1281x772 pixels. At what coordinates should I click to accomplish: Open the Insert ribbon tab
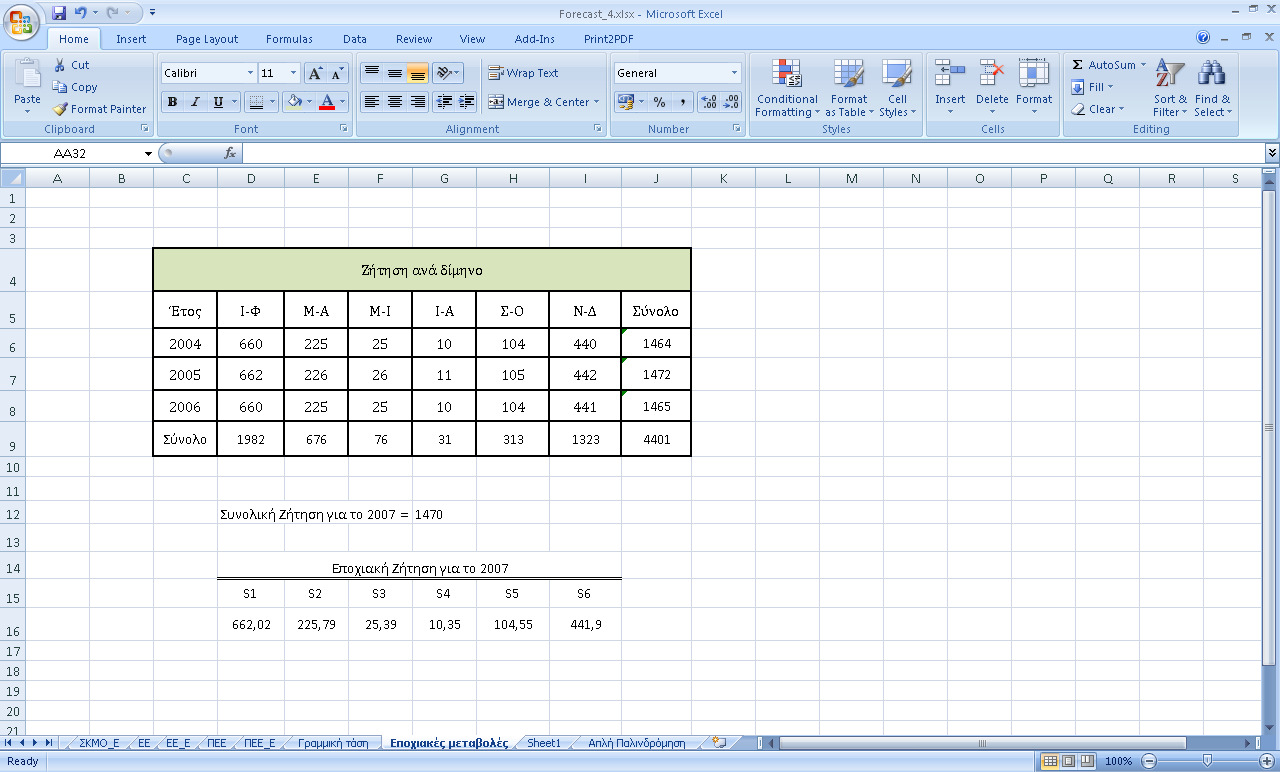click(131, 39)
